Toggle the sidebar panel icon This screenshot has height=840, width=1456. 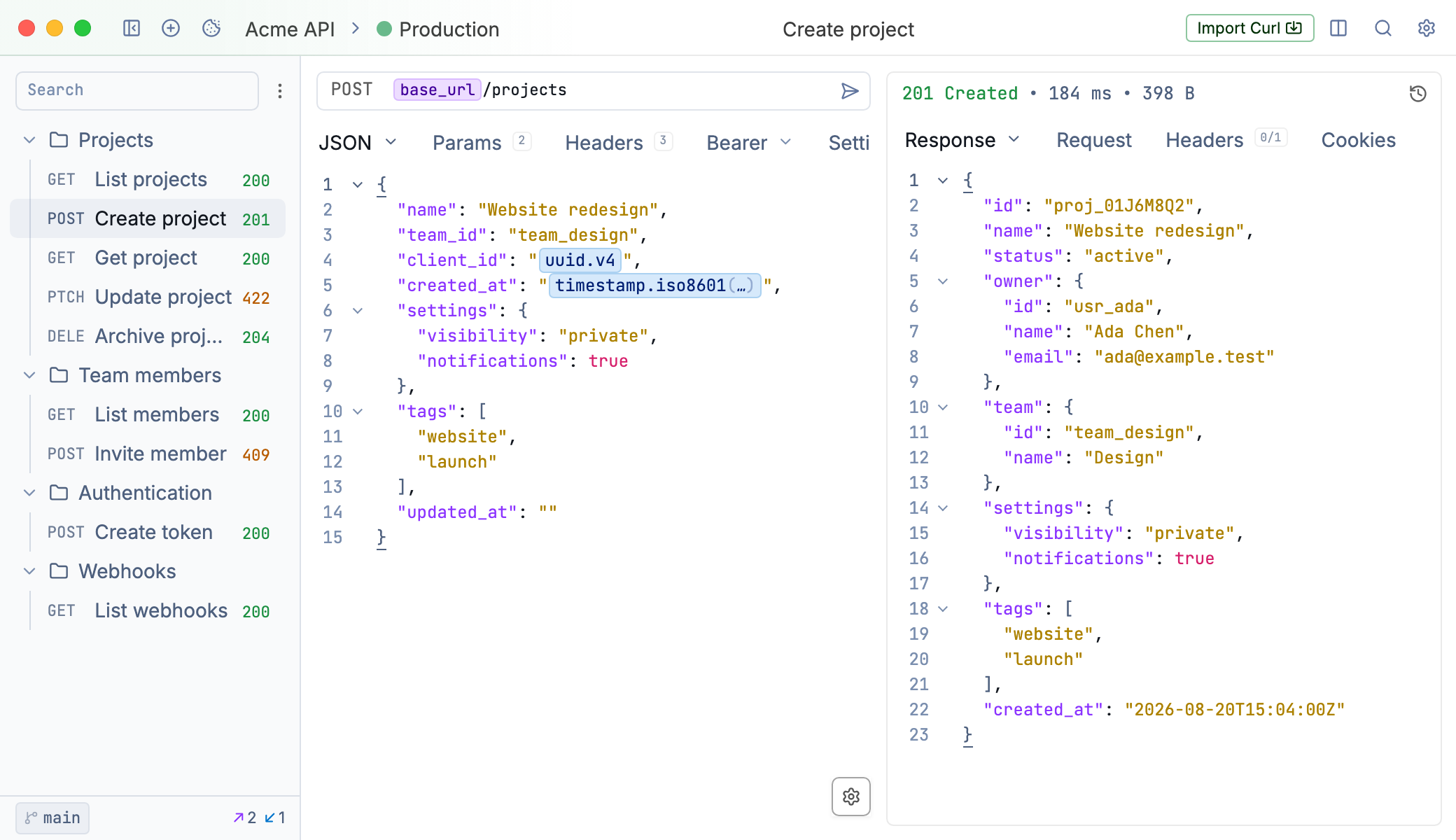(x=132, y=28)
